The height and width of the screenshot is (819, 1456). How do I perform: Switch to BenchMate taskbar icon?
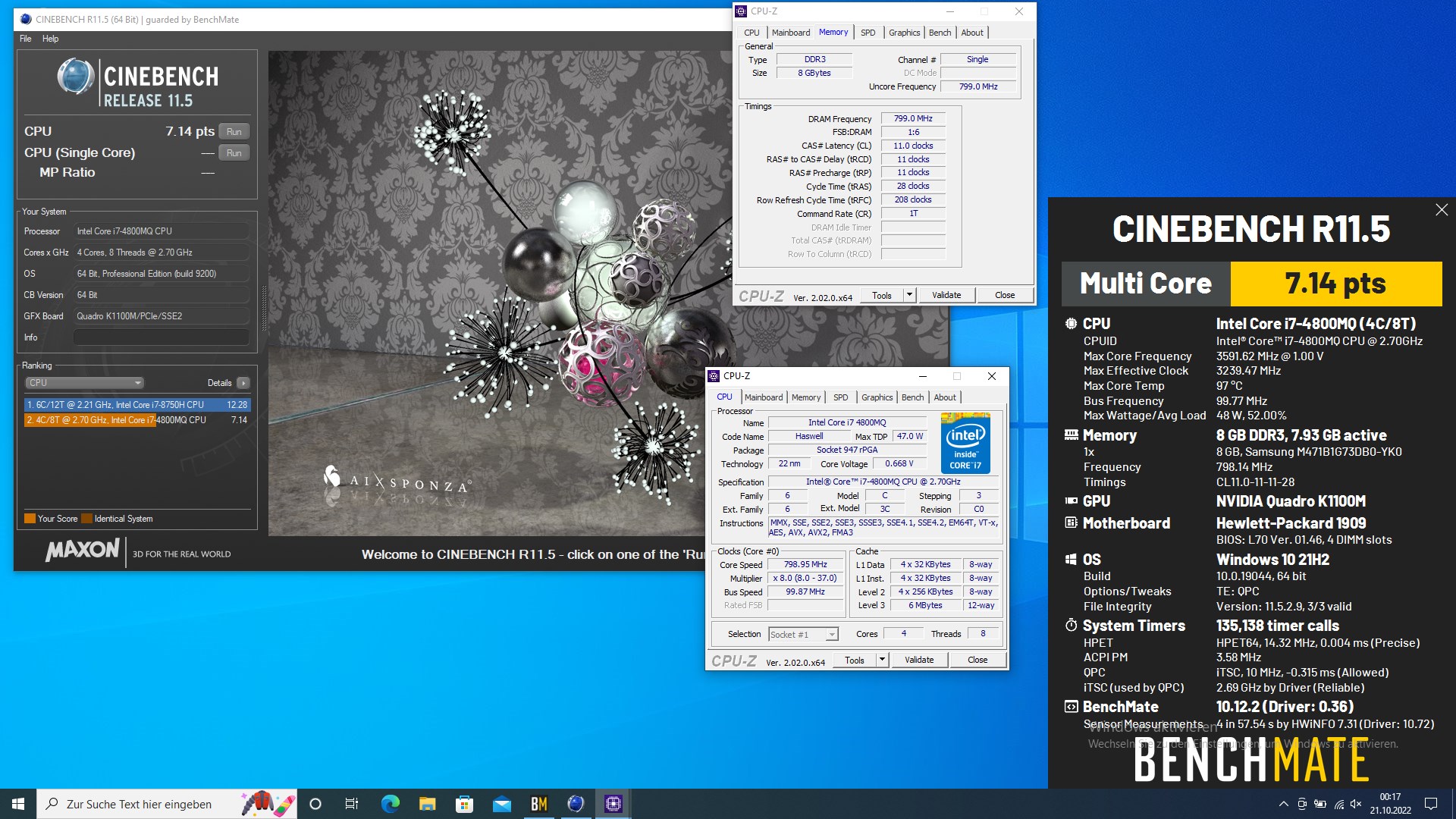click(x=538, y=804)
